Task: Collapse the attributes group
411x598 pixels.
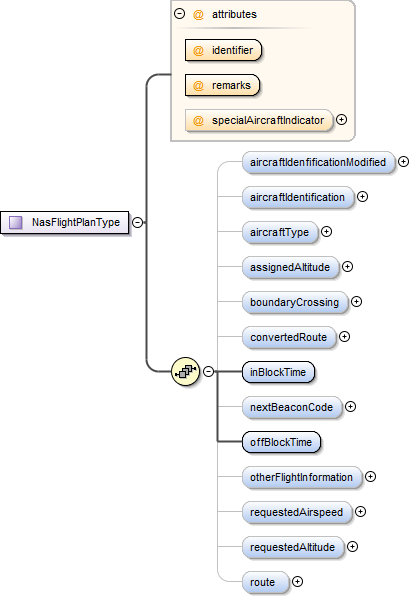Action: pos(180,14)
